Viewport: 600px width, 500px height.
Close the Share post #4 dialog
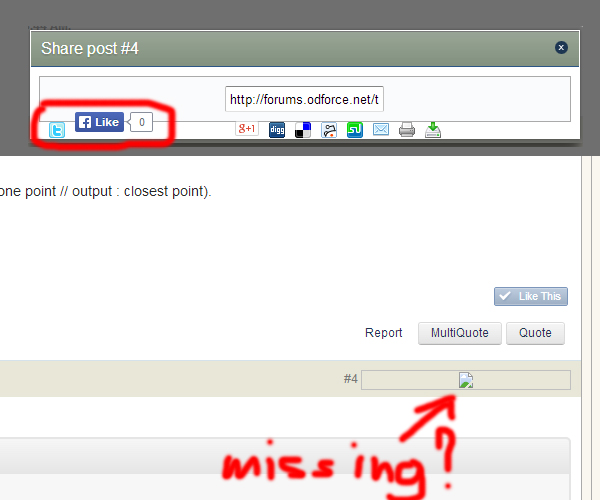pos(561,47)
